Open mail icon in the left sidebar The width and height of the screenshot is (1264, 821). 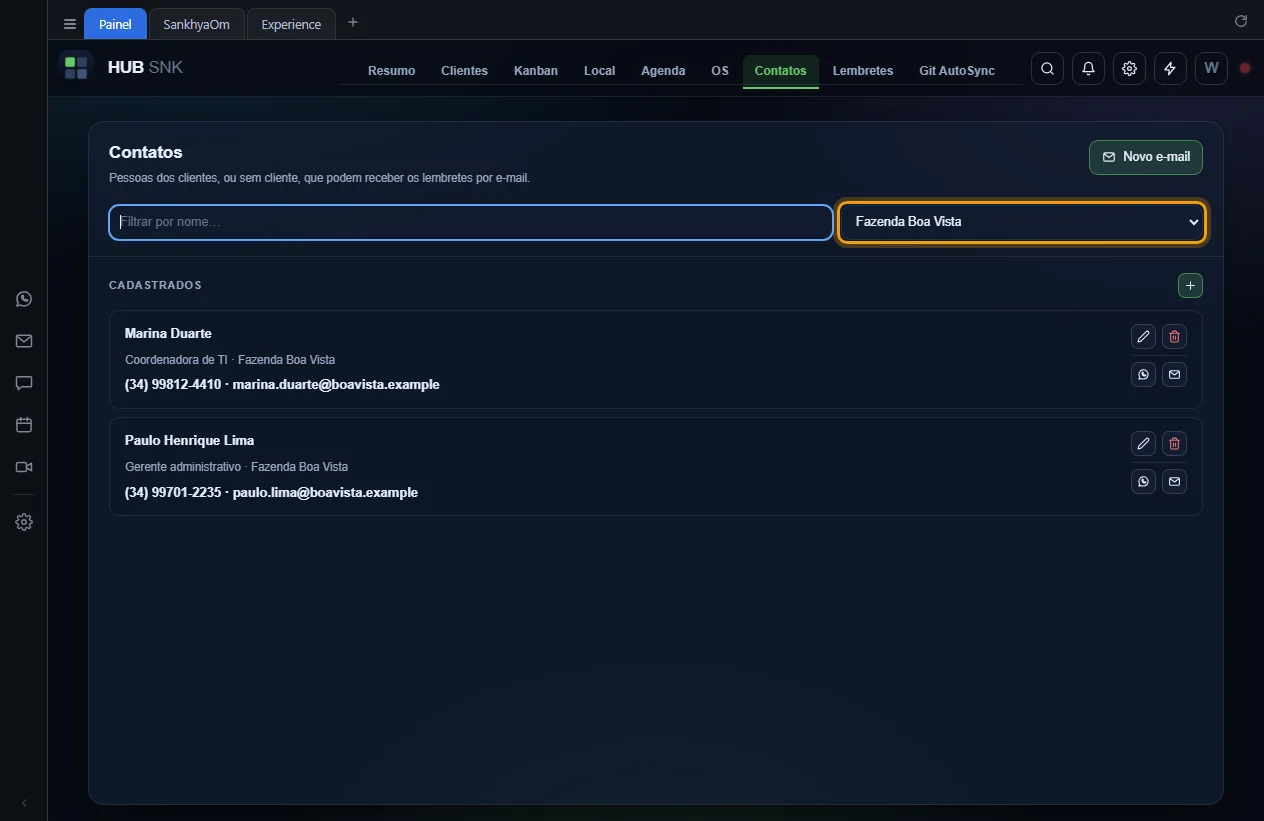[24, 341]
